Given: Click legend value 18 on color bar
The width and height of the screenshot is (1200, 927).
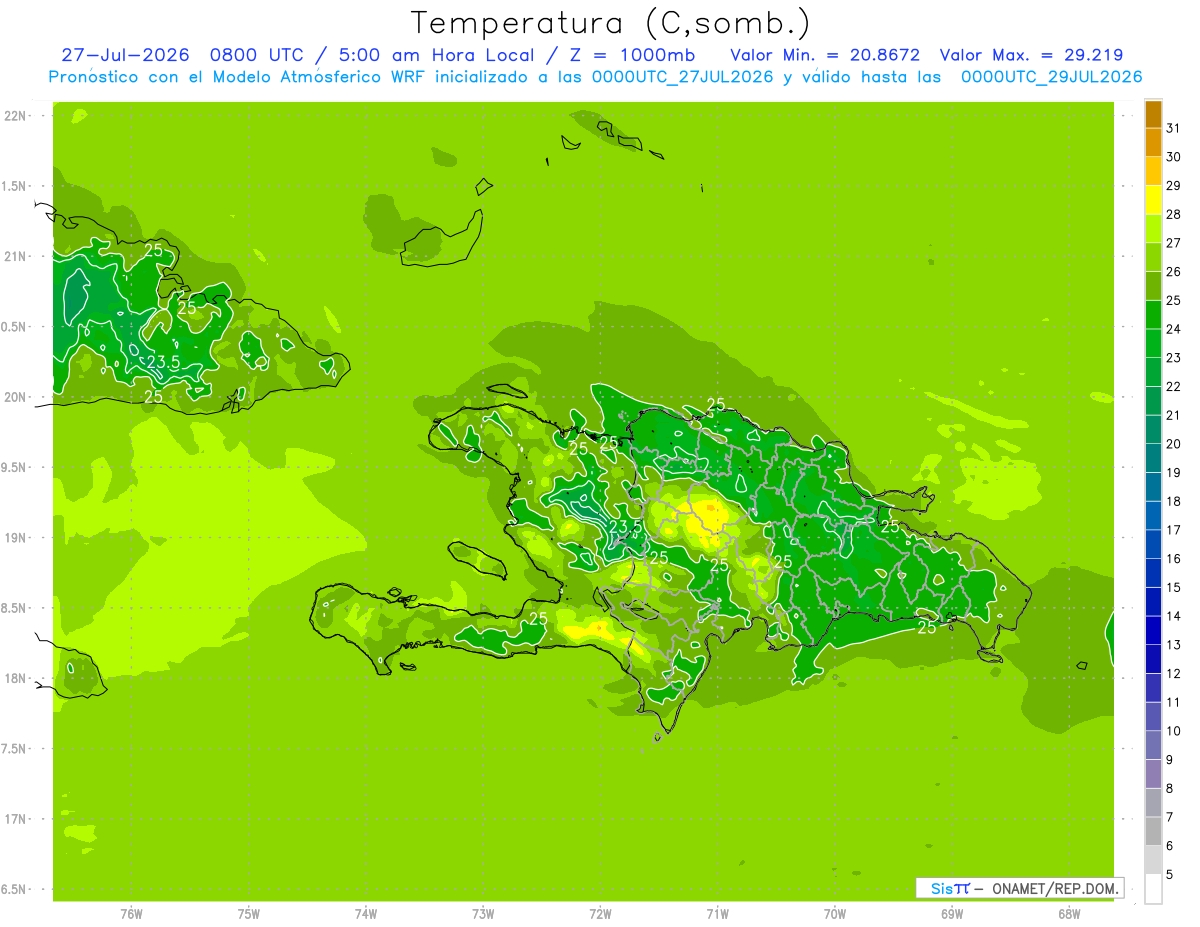Looking at the screenshot, I should [x=1173, y=501].
